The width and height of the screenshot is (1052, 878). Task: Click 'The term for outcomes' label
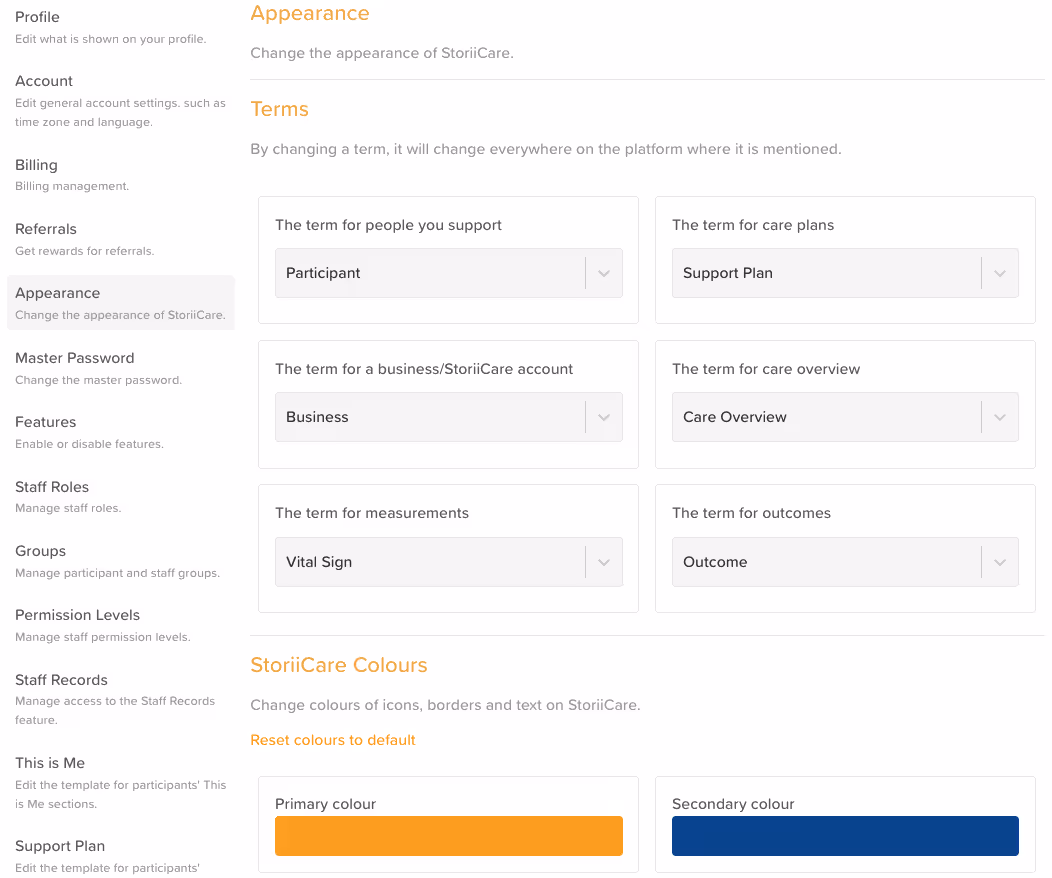(x=751, y=513)
